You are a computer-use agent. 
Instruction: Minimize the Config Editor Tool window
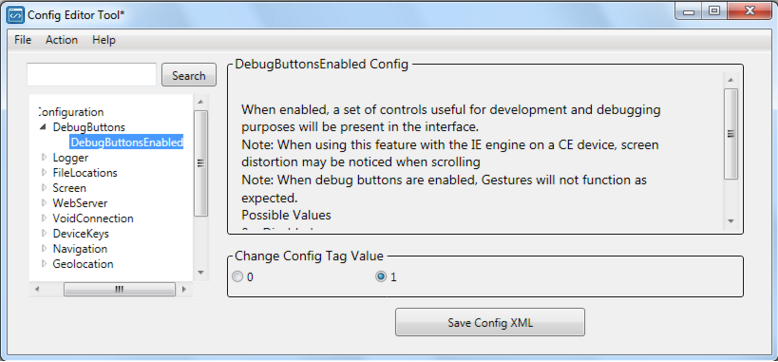(688, 11)
